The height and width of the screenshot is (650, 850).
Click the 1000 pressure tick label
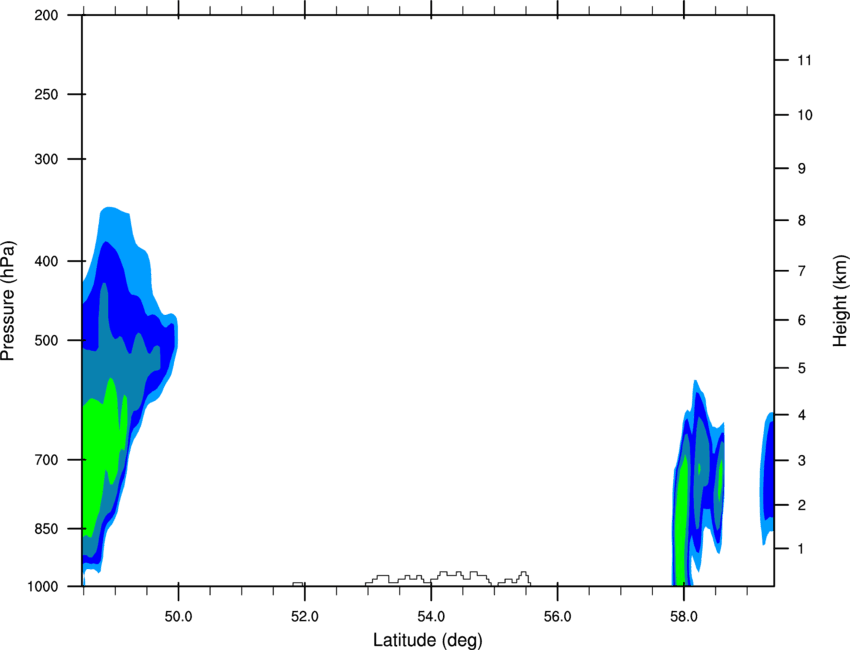(43, 587)
